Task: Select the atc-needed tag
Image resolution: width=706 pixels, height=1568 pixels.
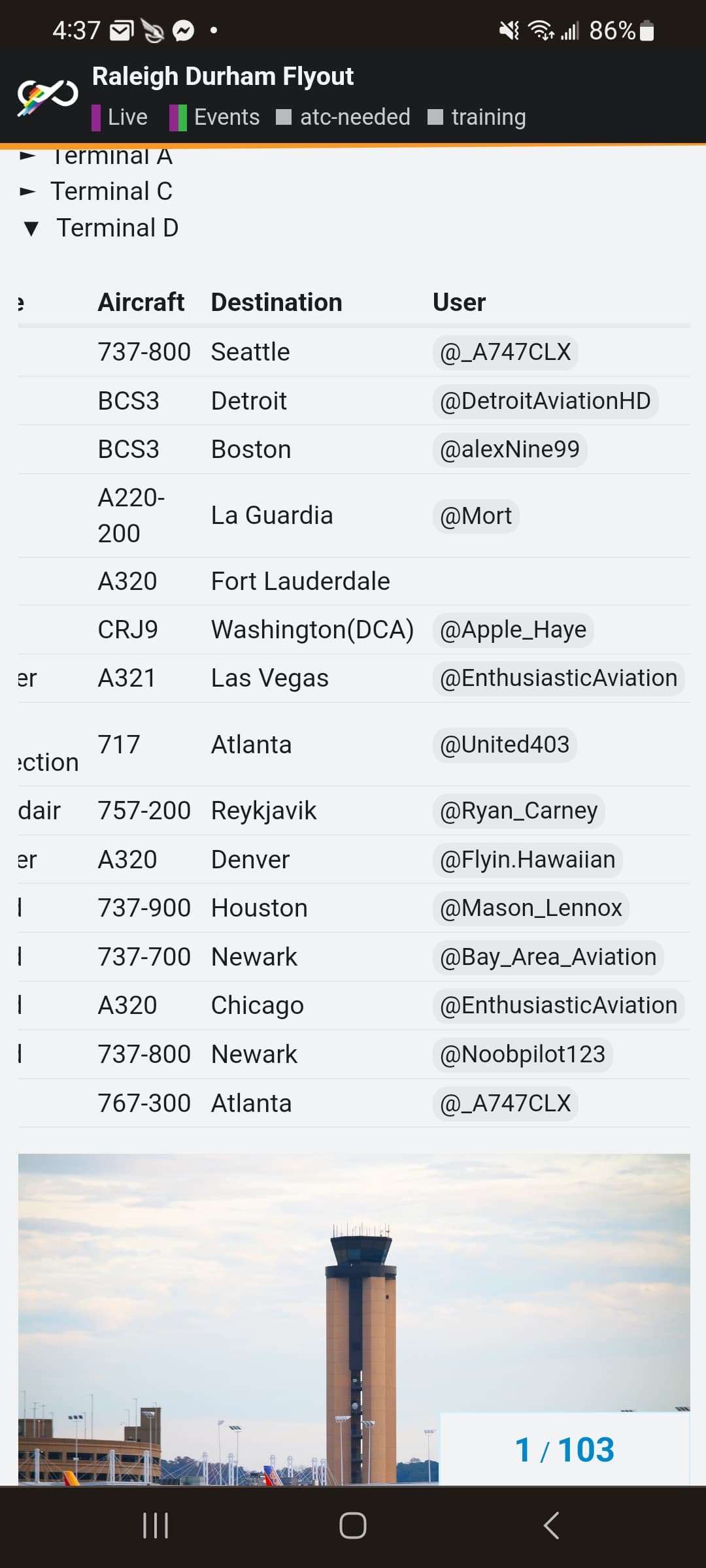Action: [343, 117]
